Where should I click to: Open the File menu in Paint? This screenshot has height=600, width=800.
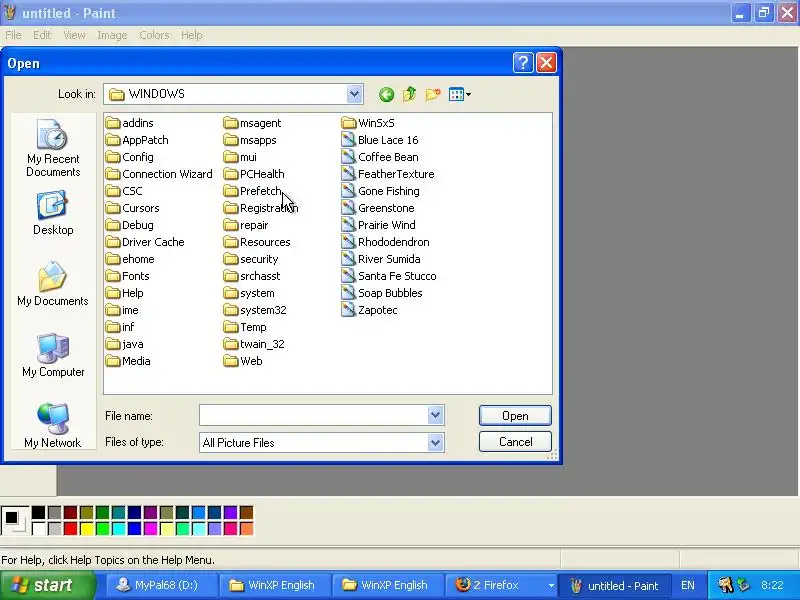[x=13, y=35]
